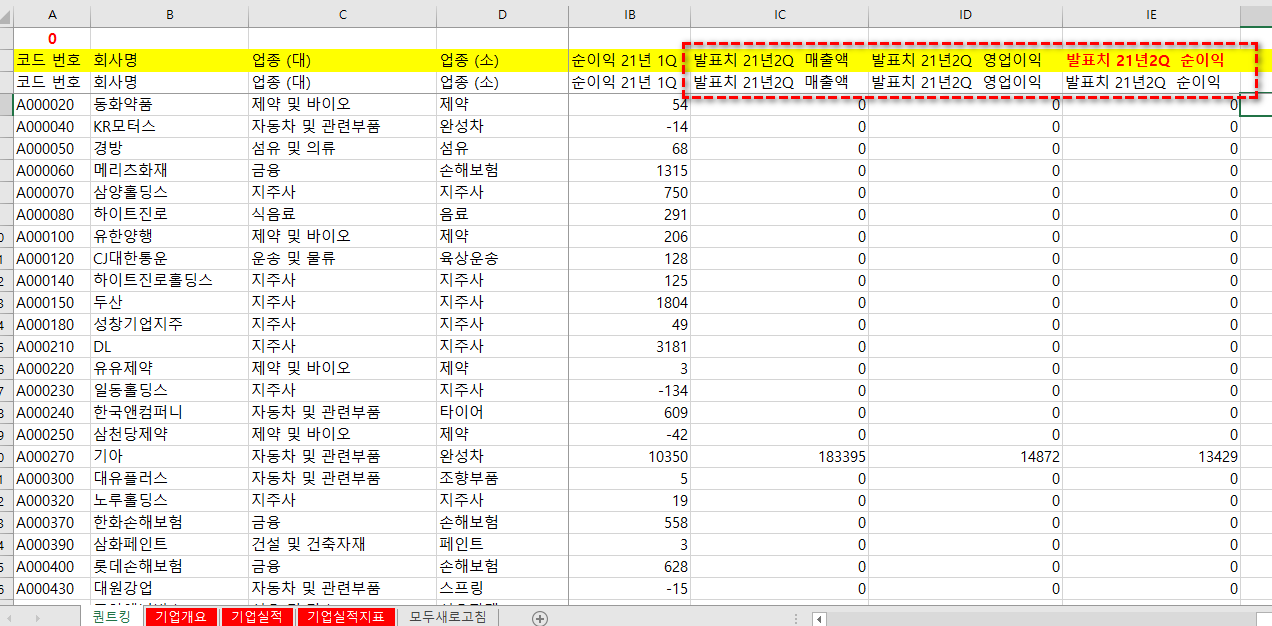
Task: Click operating profit value 14872
Action: tap(965, 456)
